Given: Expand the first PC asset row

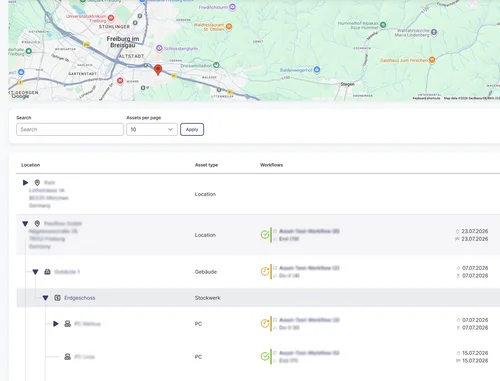Looking at the screenshot, I should click(x=56, y=324).
